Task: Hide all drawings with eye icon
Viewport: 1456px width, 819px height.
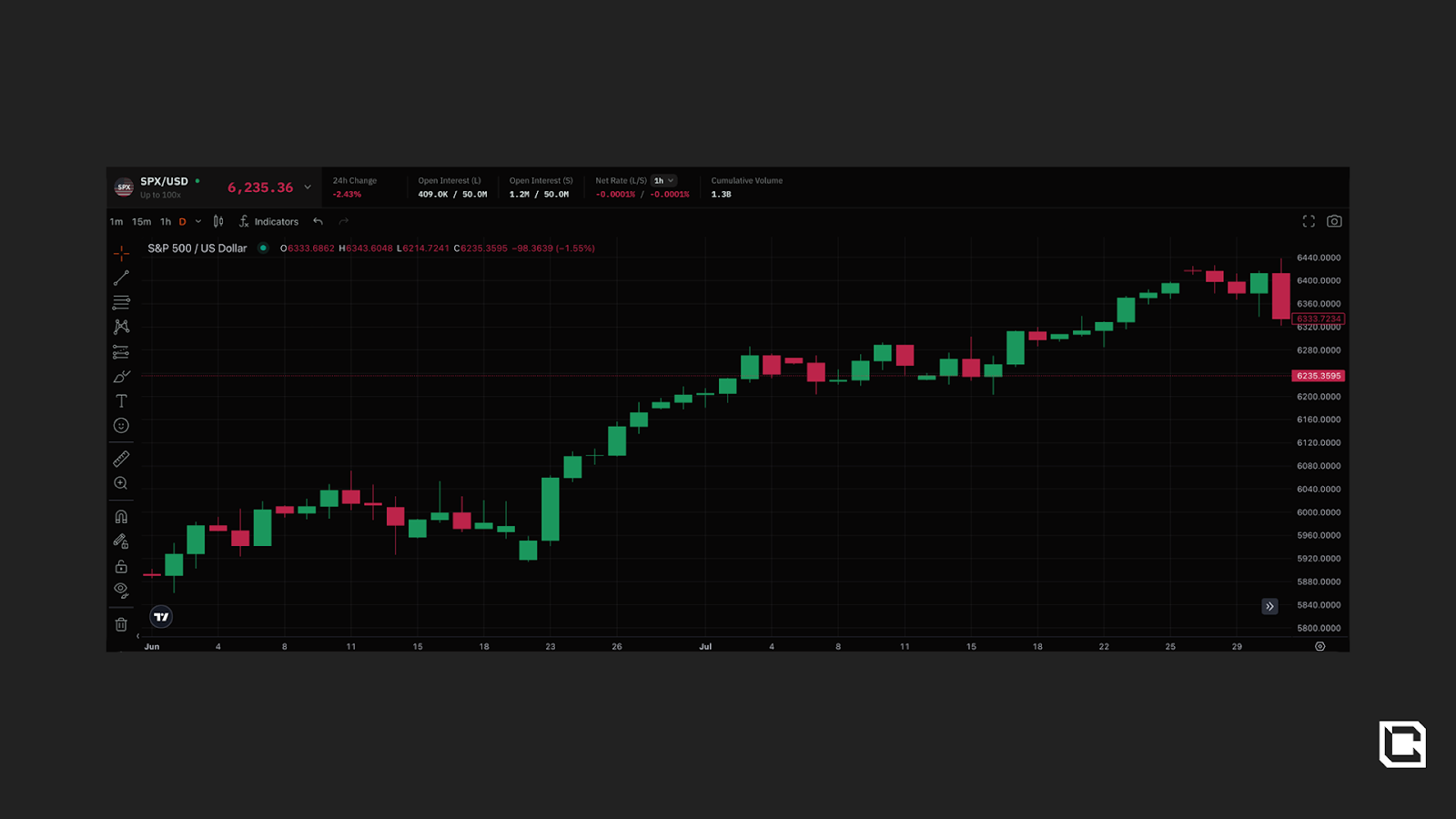Action: pyautogui.click(x=121, y=591)
